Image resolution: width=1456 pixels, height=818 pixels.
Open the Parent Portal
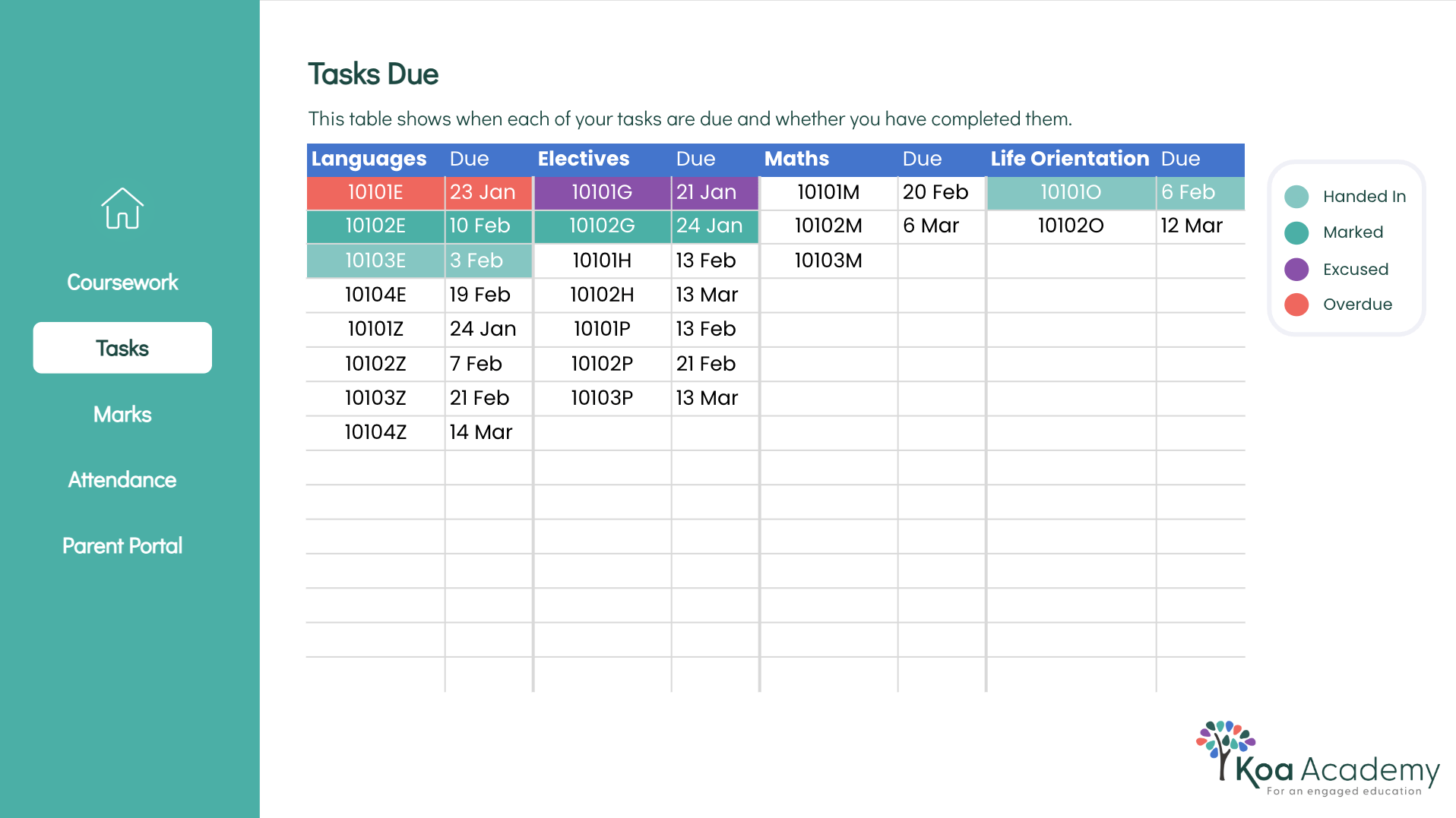pyautogui.click(x=122, y=546)
